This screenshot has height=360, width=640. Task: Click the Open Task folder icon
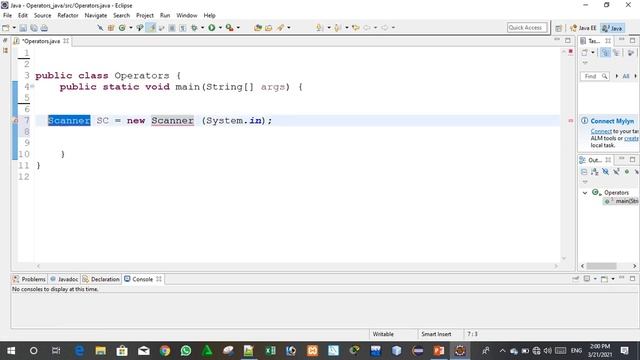tap(269, 28)
